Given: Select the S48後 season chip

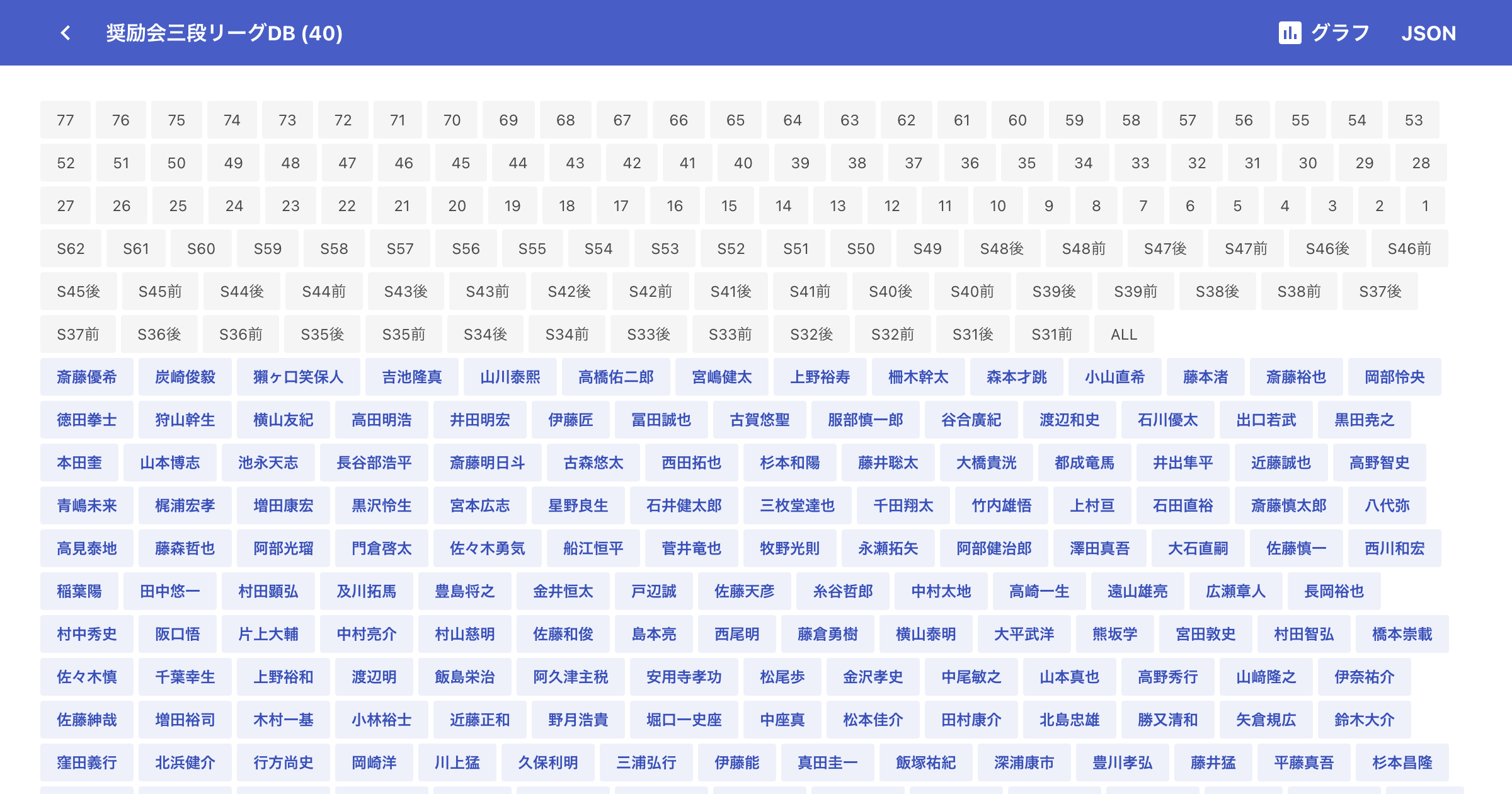Looking at the screenshot, I should tap(1002, 248).
